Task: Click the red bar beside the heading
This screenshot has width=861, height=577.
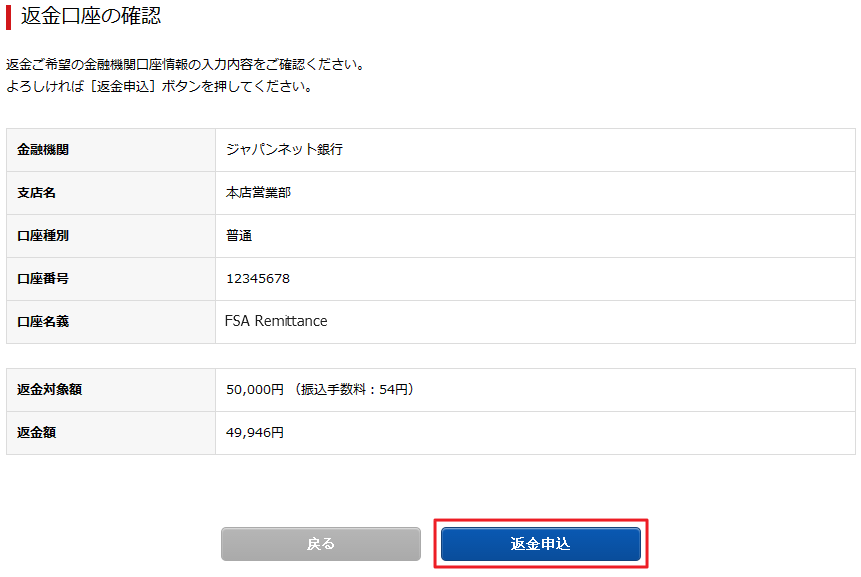Action: pyautogui.click(x=8, y=17)
